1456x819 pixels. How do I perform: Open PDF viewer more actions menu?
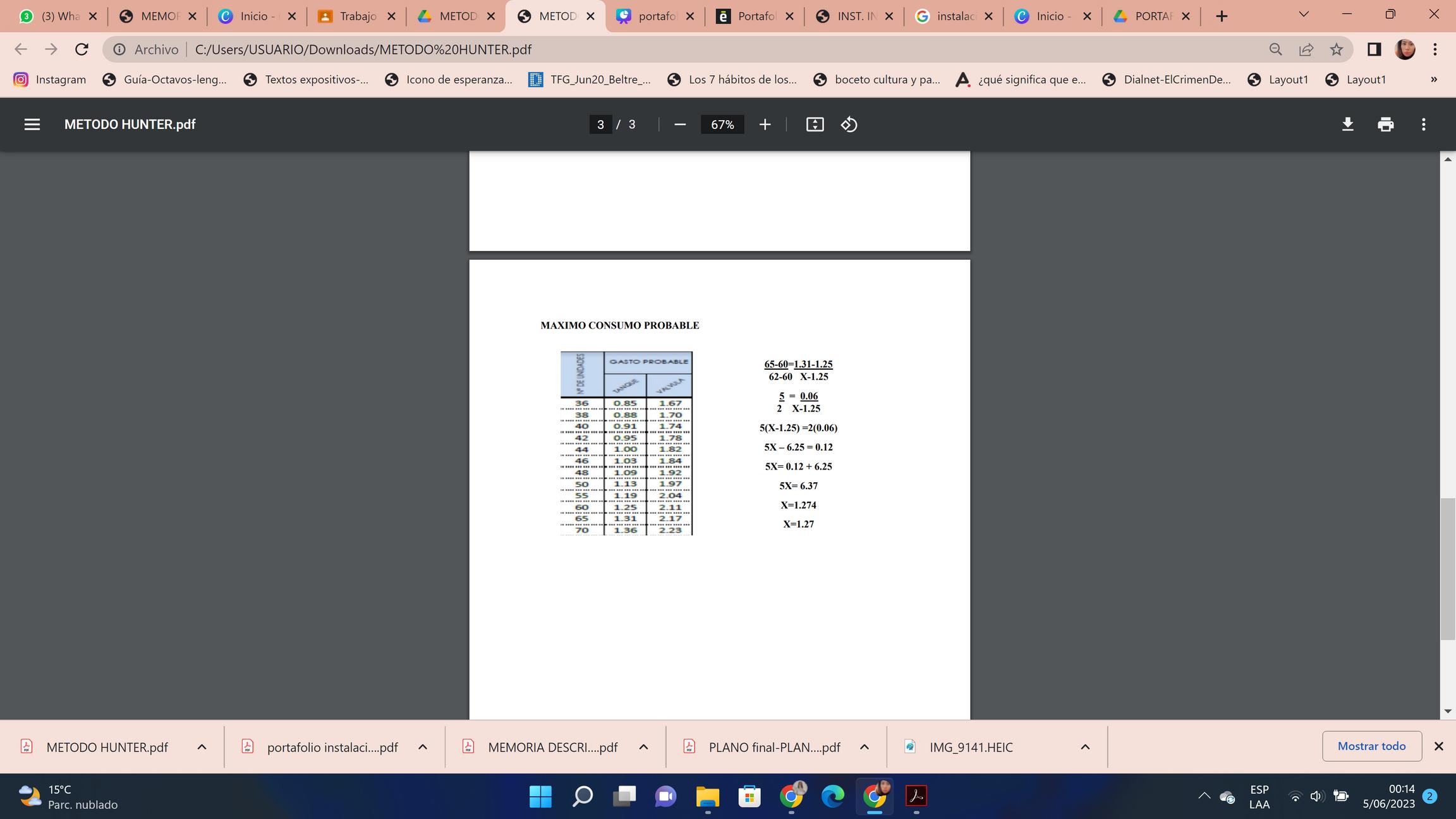tap(1423, 124)
